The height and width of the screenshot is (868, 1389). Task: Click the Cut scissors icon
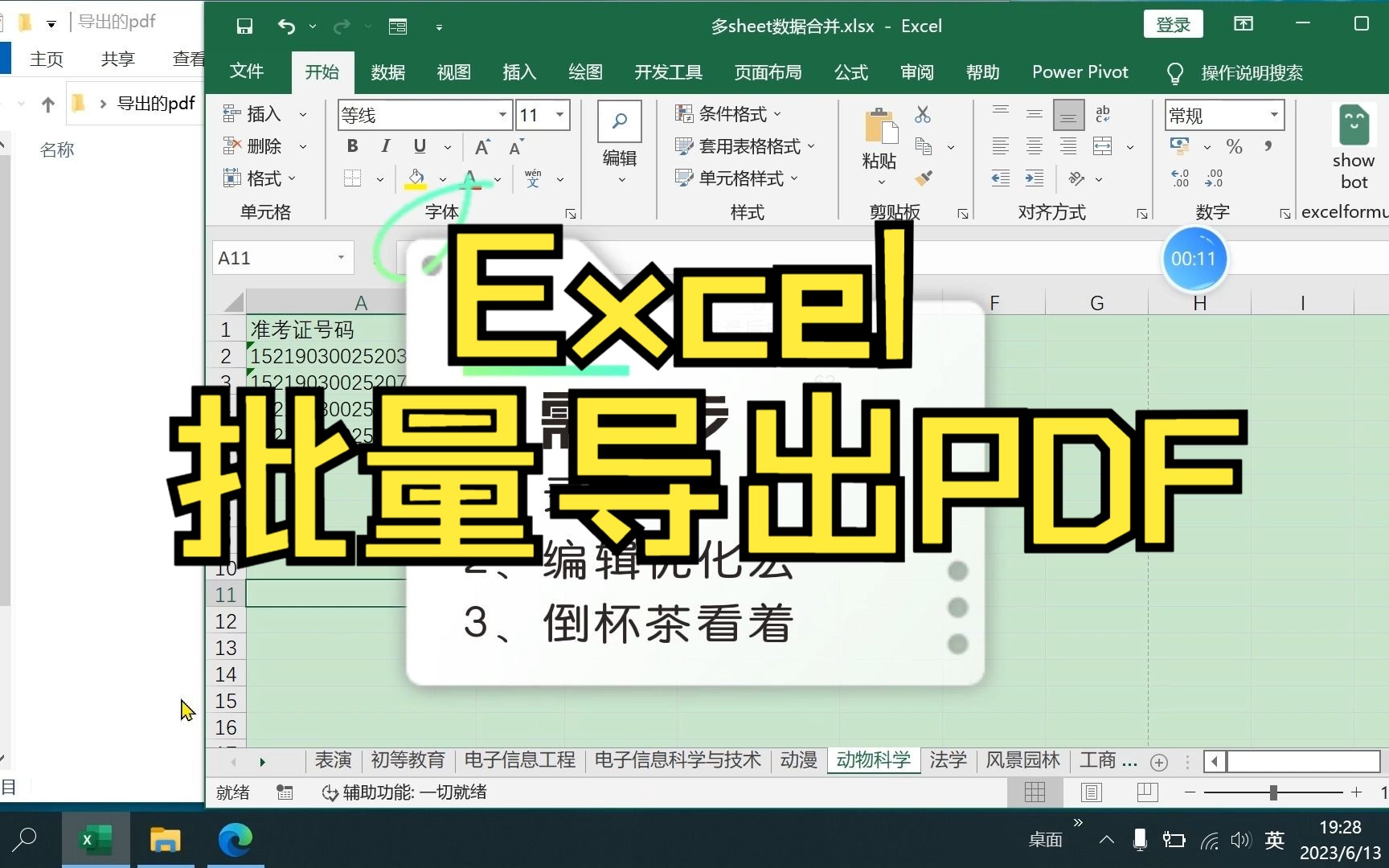click(923, 115)
